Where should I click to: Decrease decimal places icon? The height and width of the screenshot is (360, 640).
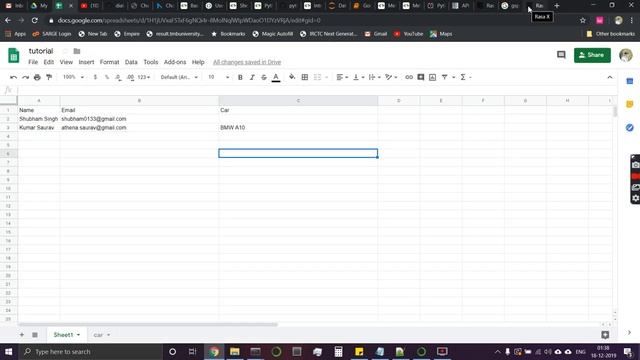[118, 77]
